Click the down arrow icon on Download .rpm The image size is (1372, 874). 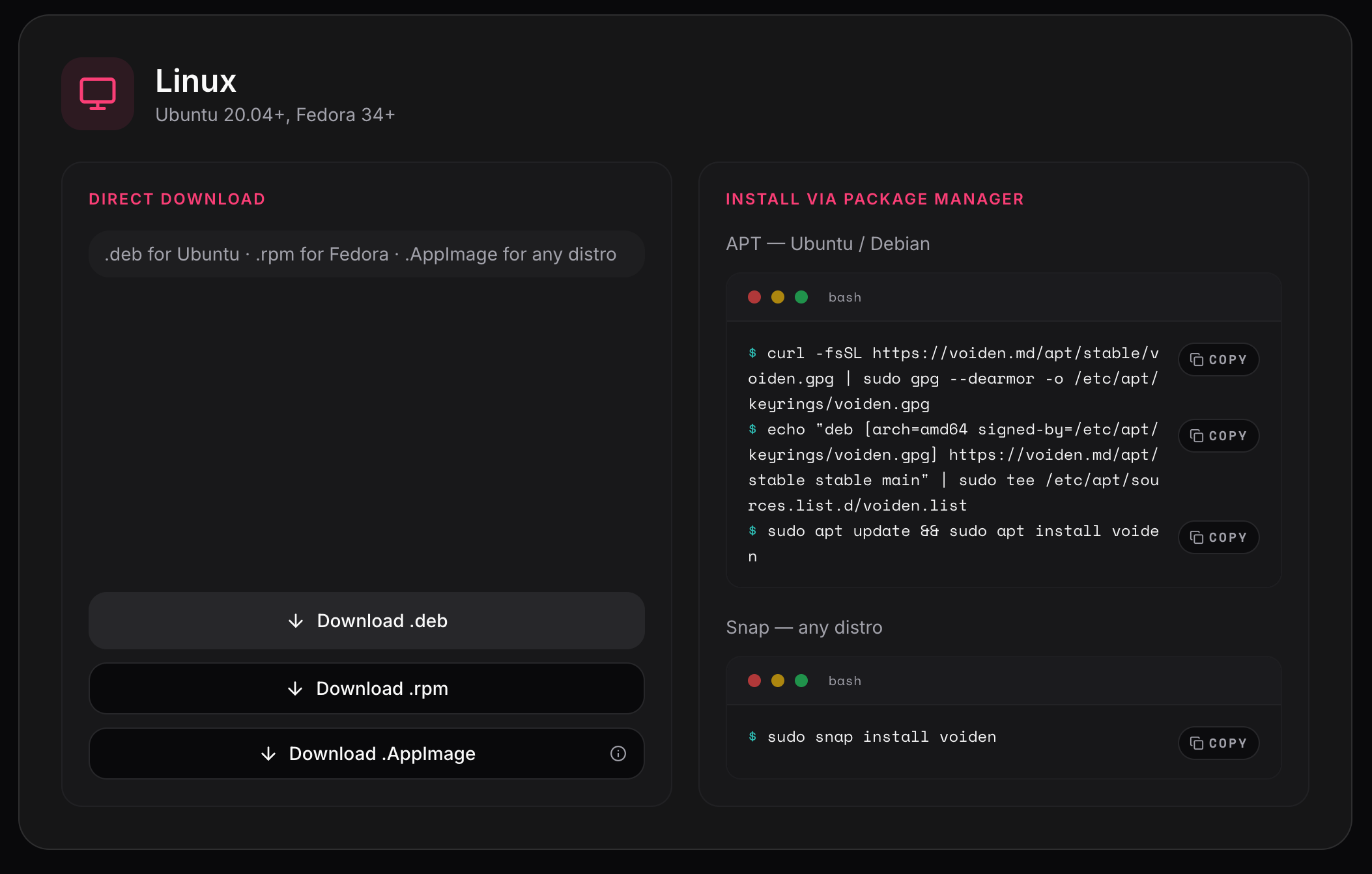295,688
